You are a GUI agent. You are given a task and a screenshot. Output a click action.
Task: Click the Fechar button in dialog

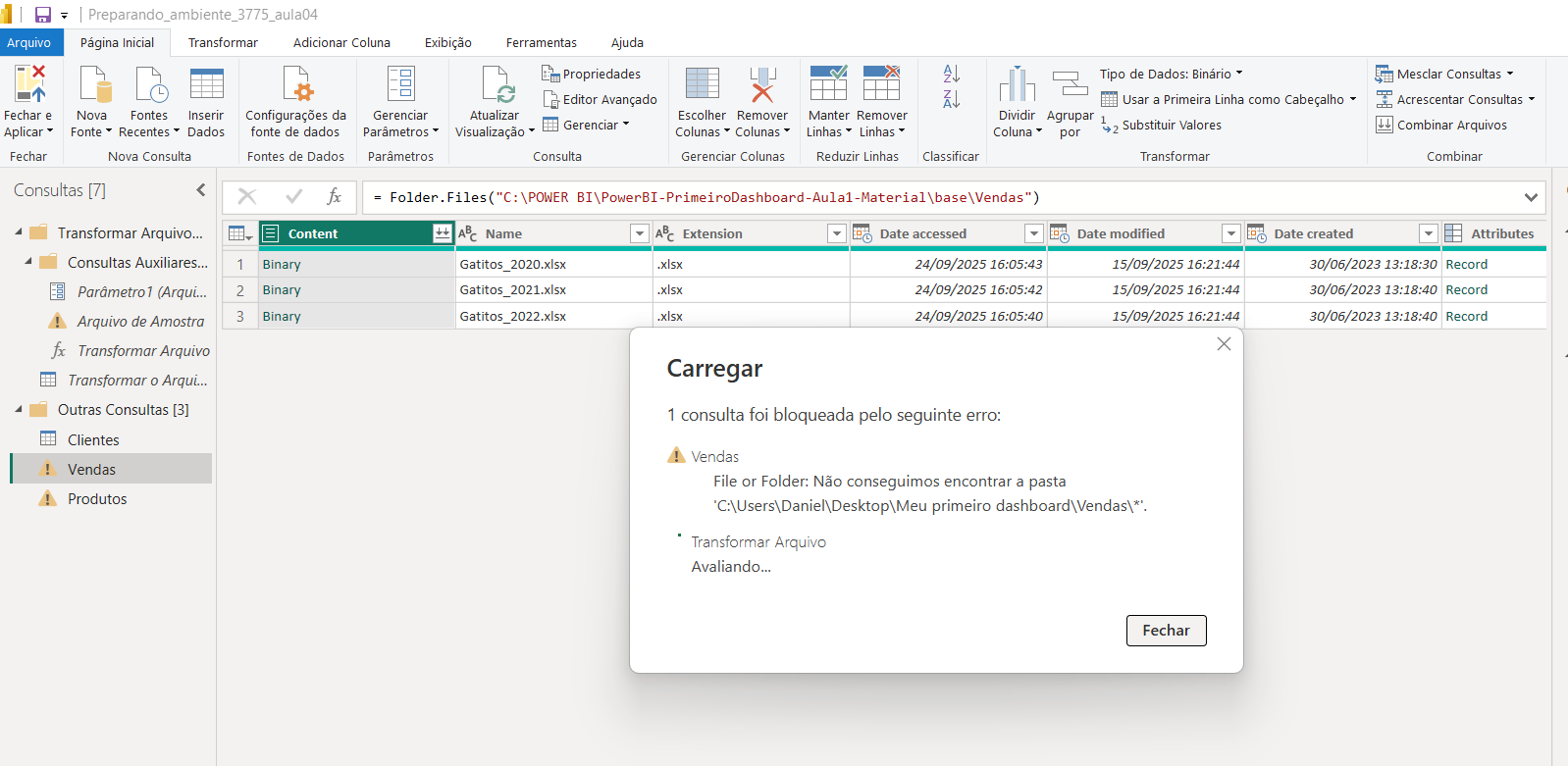1166,631
